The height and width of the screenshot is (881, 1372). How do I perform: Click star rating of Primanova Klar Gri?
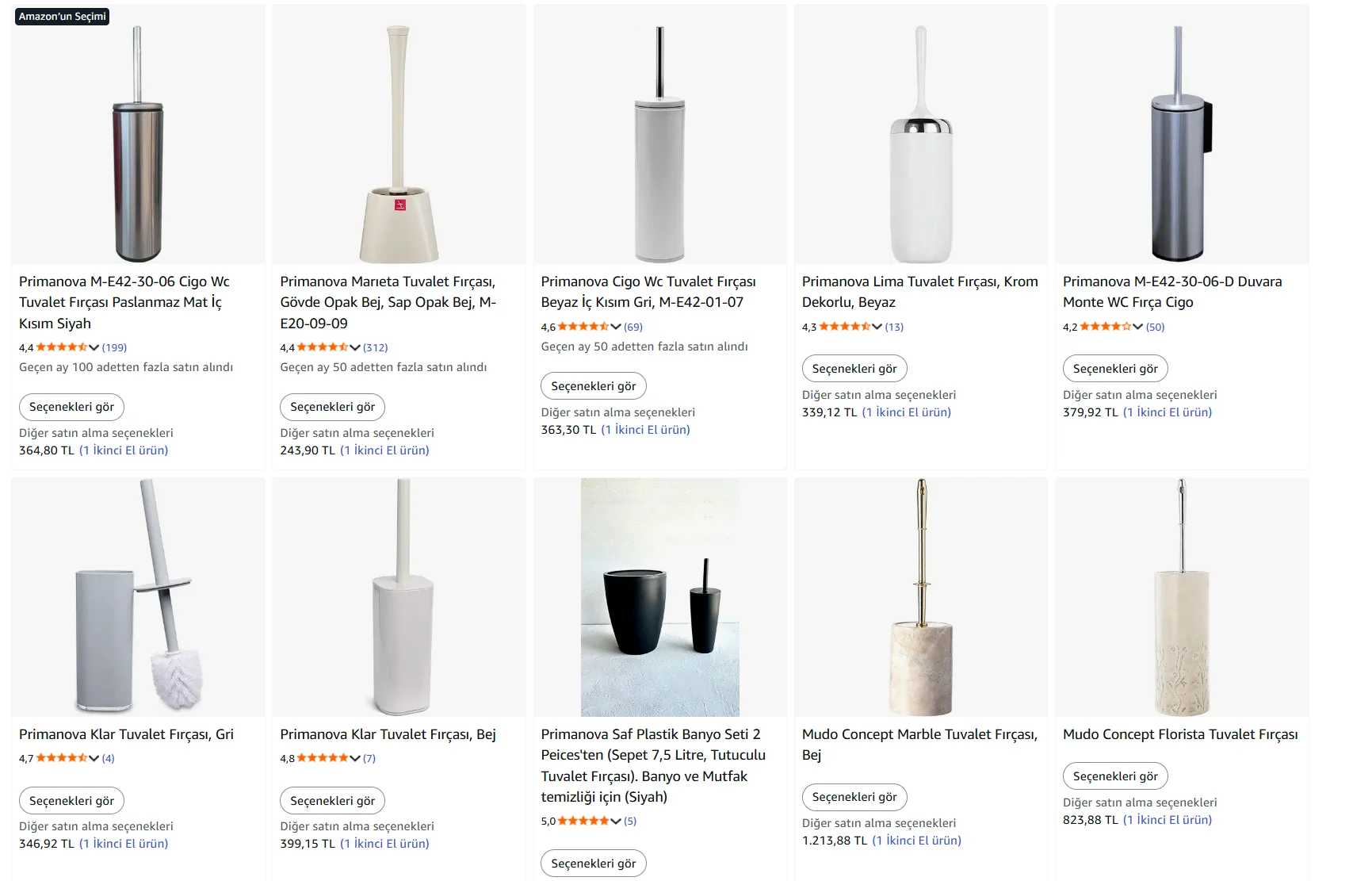pyautogui.click(x=61, y=758)
